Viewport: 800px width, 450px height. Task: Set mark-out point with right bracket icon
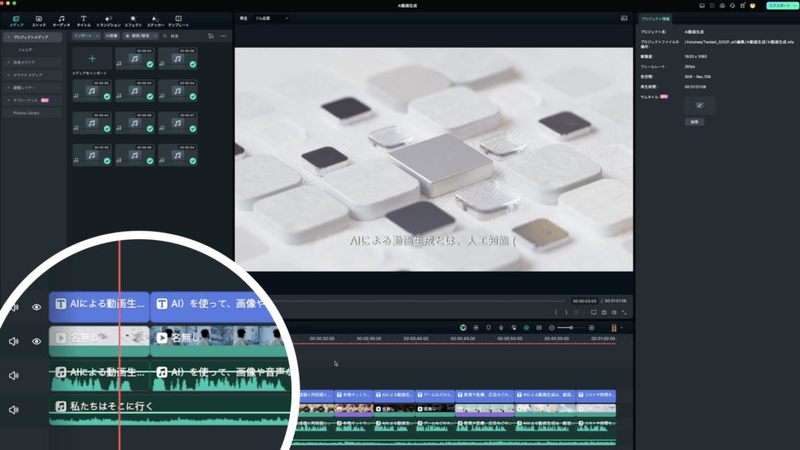click(x=566, y=312)
